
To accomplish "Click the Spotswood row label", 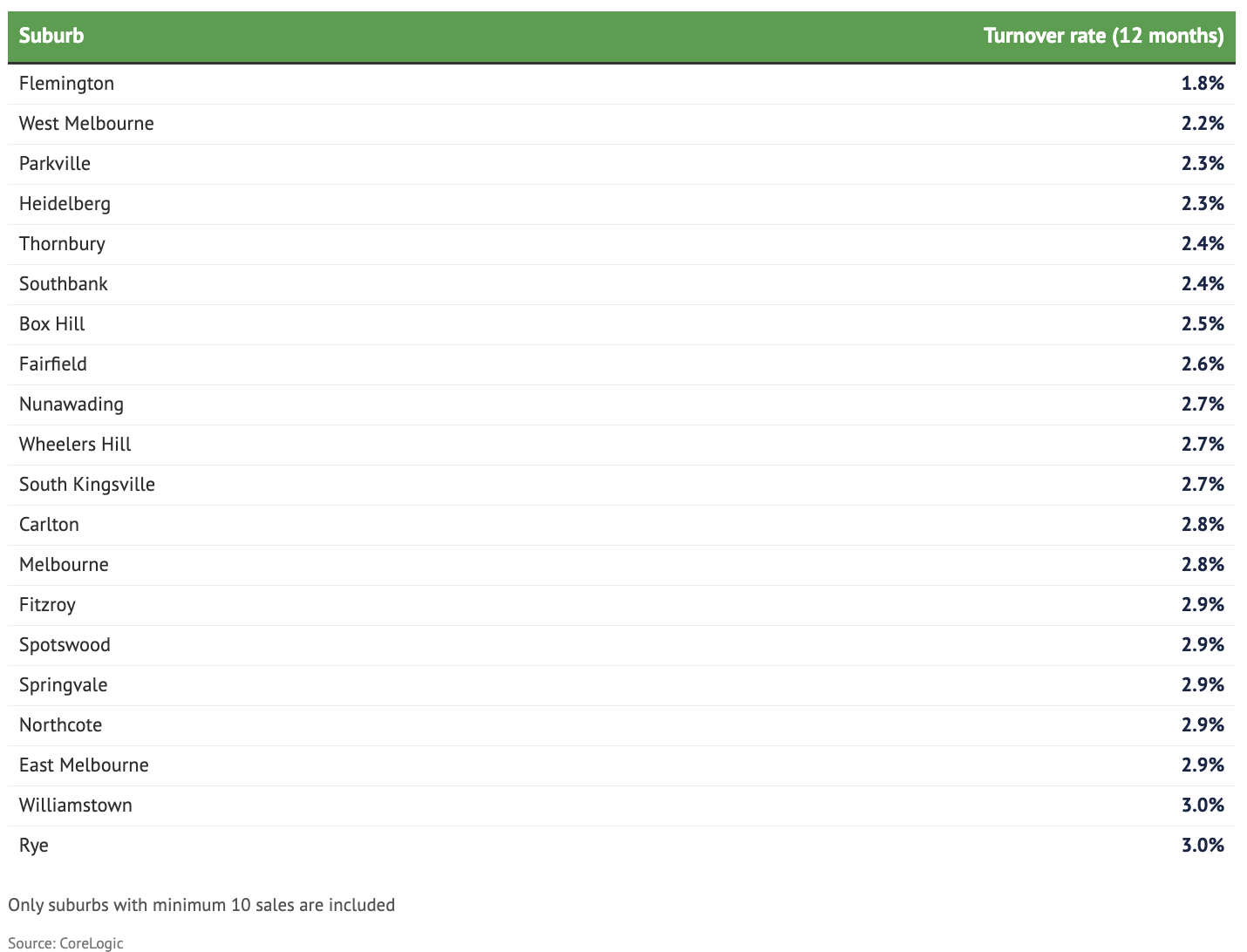I will click(x=65, y=645).
